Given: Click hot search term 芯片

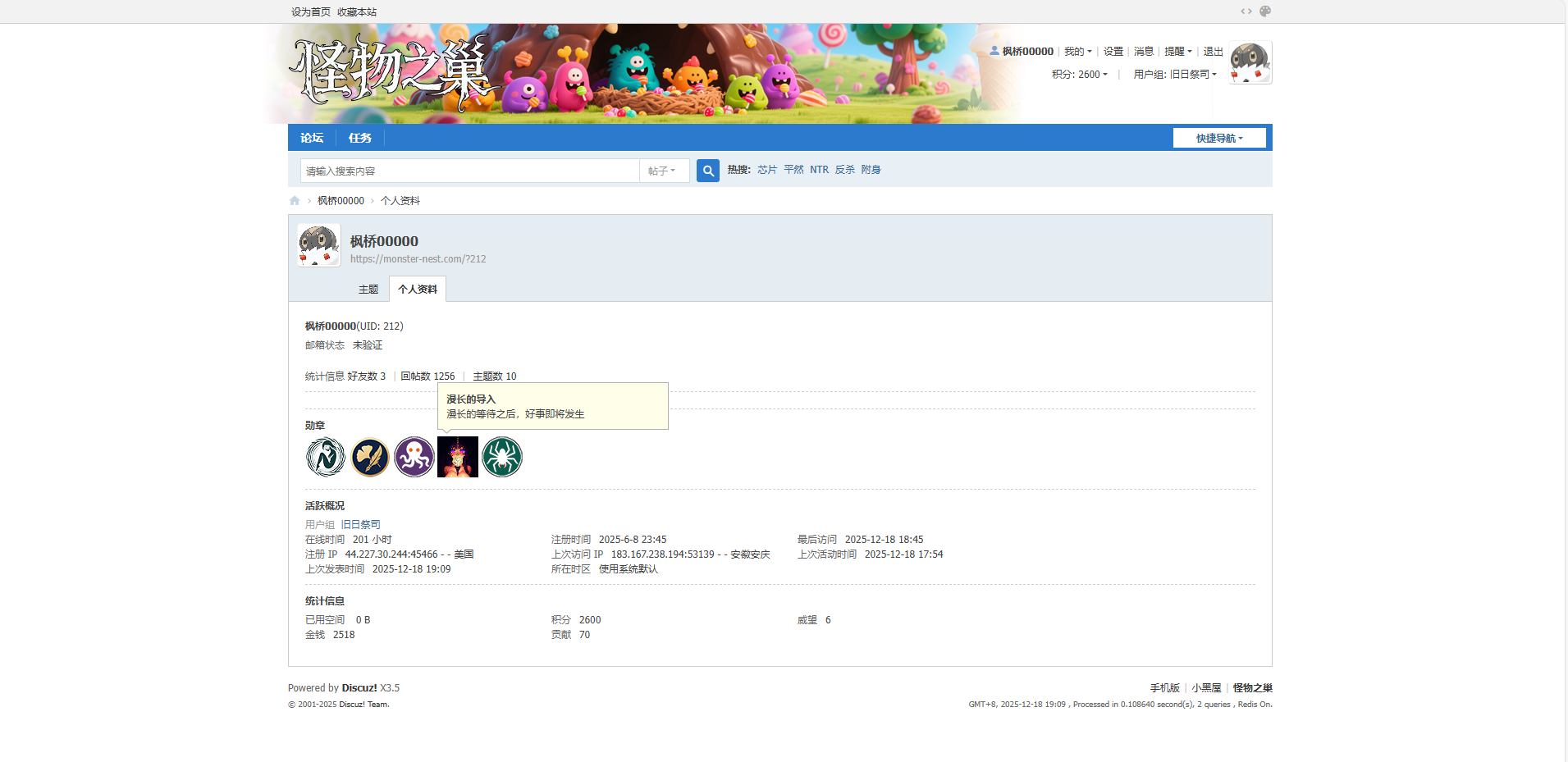Looking at the screenshot, I should click(x=767, y=170).
